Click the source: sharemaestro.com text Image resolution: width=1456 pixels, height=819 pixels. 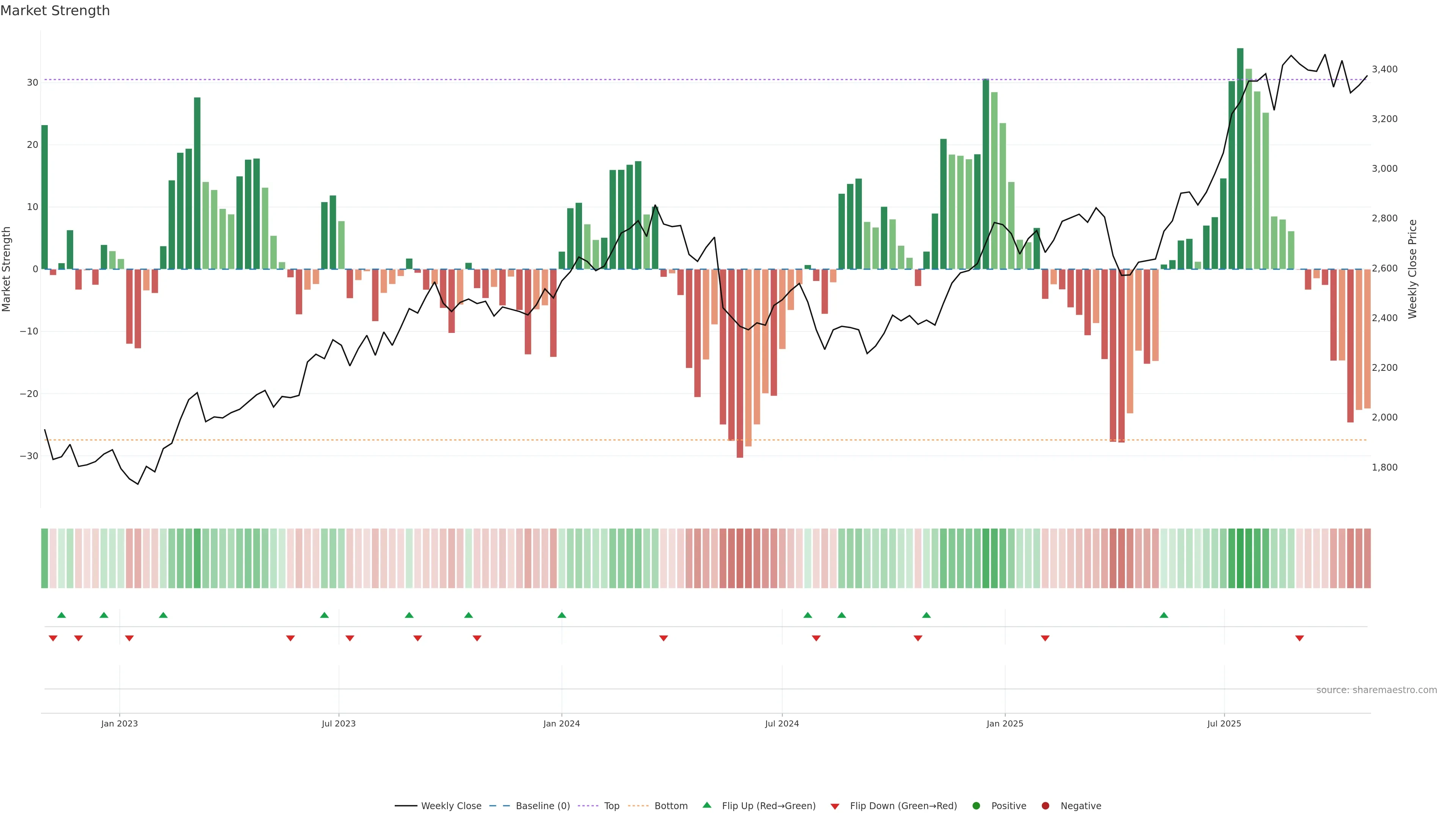click(1376, 690)
